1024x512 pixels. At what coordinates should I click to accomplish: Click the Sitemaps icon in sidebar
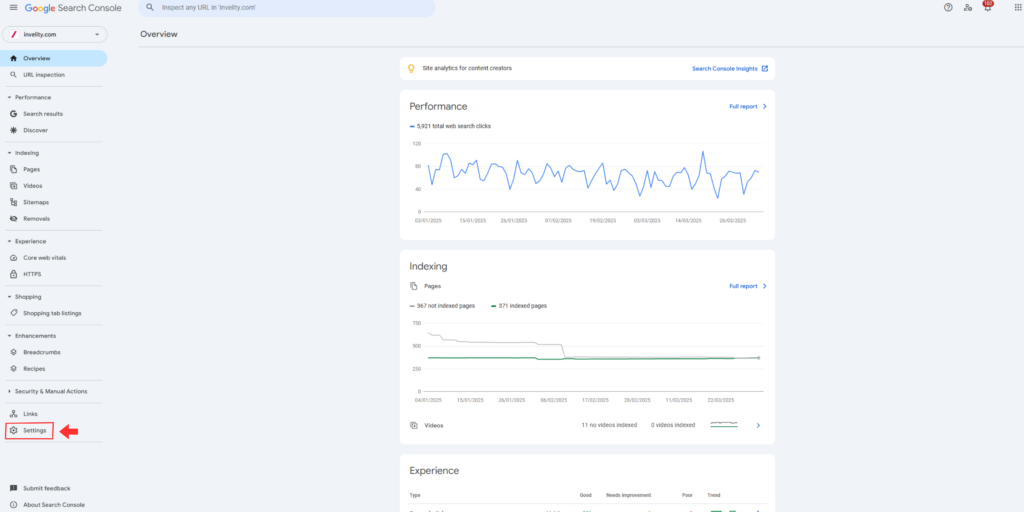tap(14, 202)
